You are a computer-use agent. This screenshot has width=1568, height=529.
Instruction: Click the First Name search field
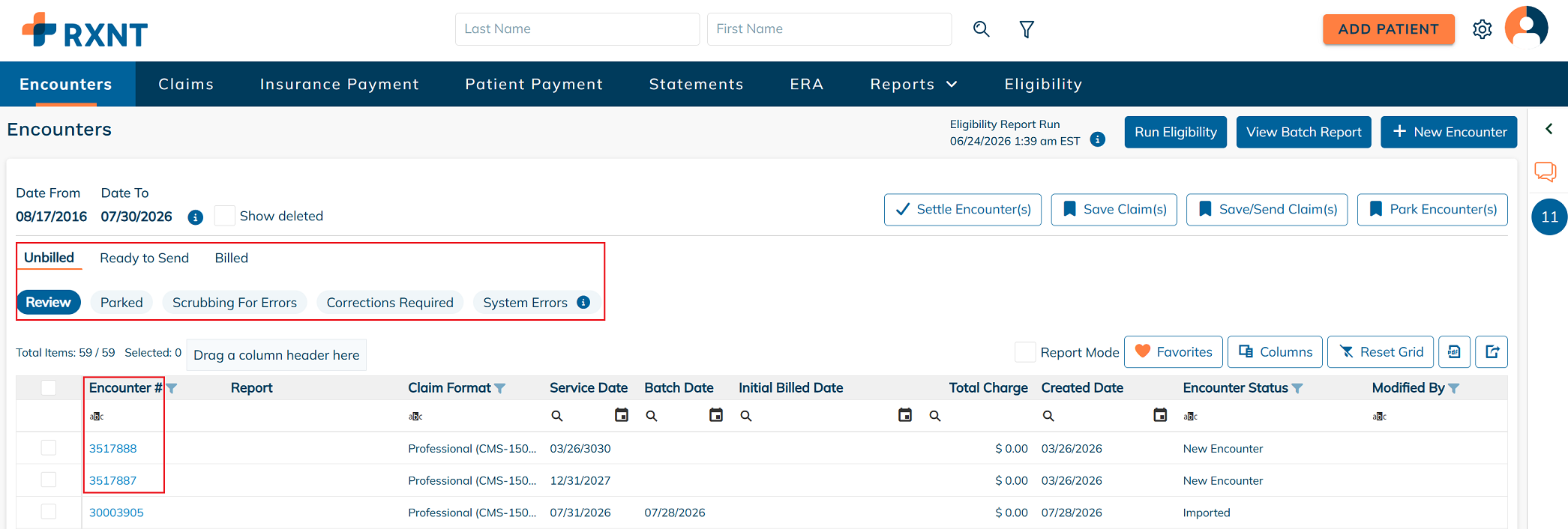coord(829,29)
